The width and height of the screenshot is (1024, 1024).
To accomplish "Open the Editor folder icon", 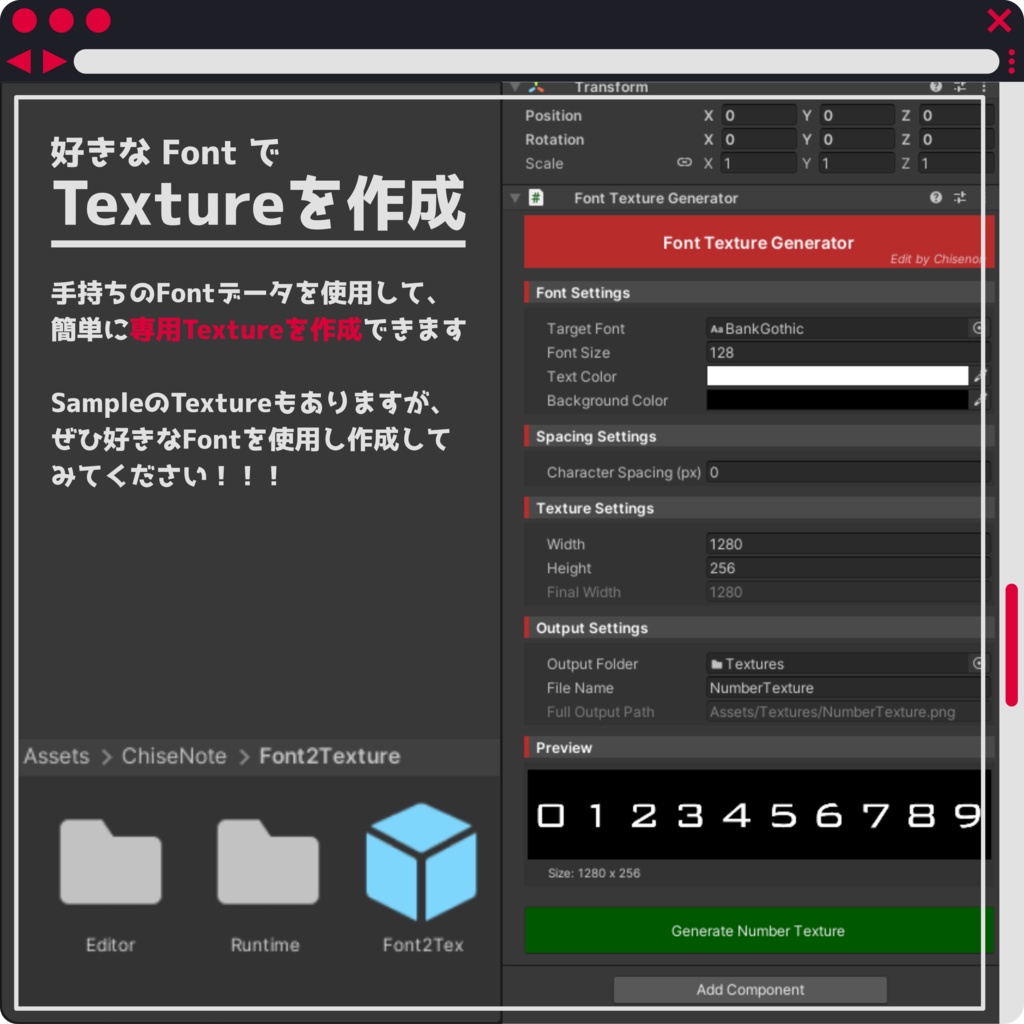I will [110, 861].
